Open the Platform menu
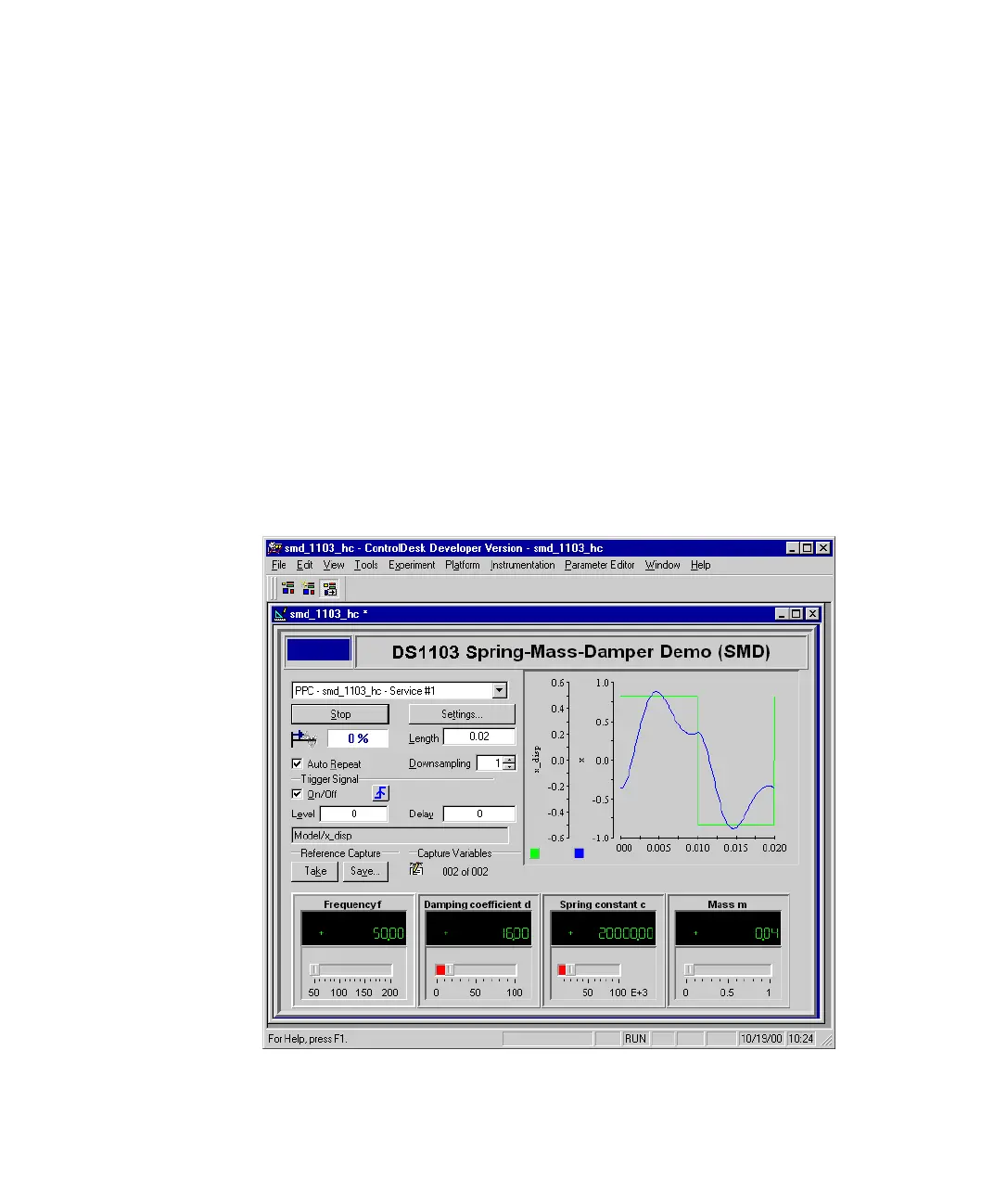This screenshot has height=1204, width=994. (x=463, y=565)
